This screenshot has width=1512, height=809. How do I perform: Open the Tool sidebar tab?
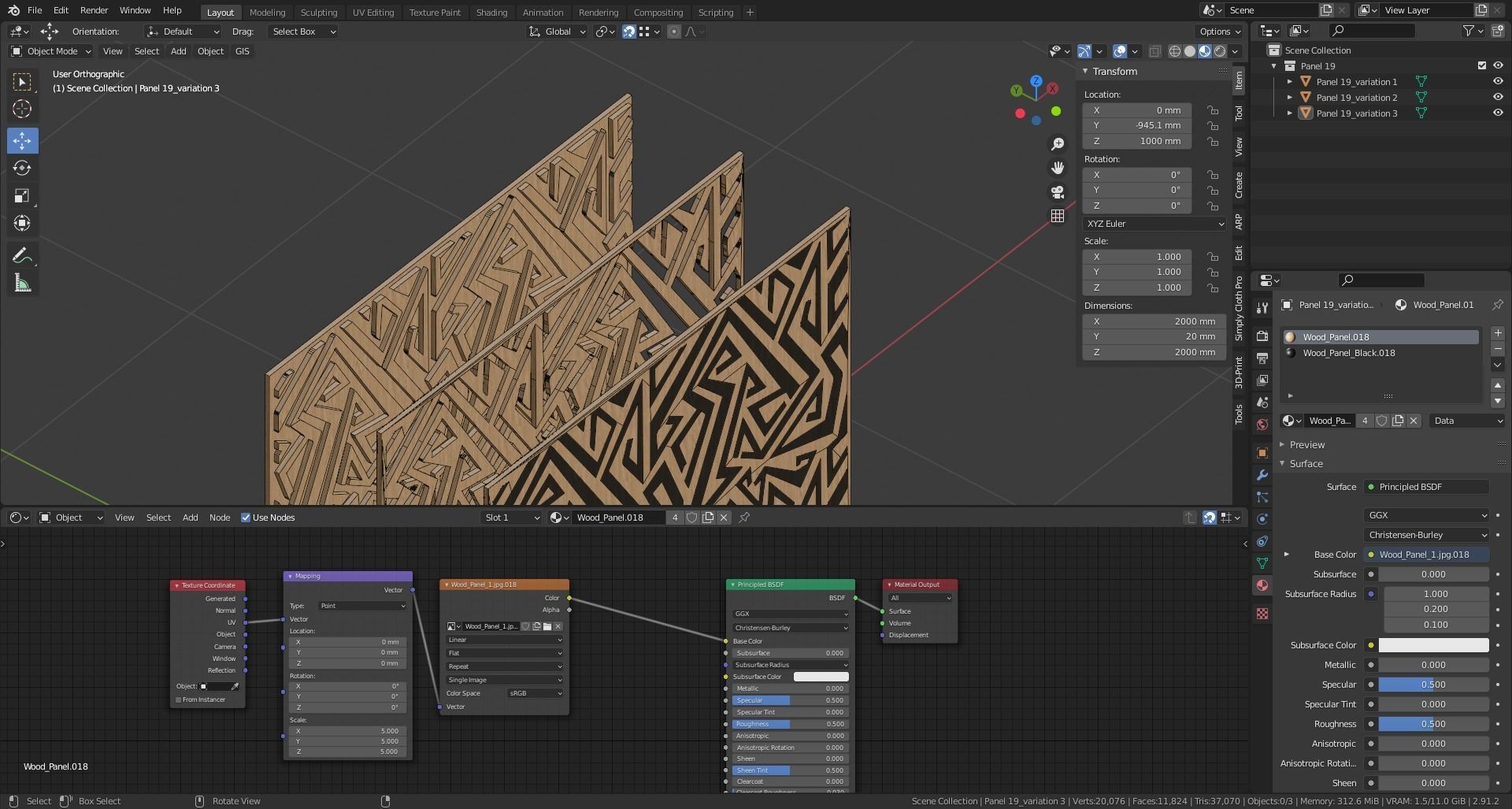(x=1239, y=113)
